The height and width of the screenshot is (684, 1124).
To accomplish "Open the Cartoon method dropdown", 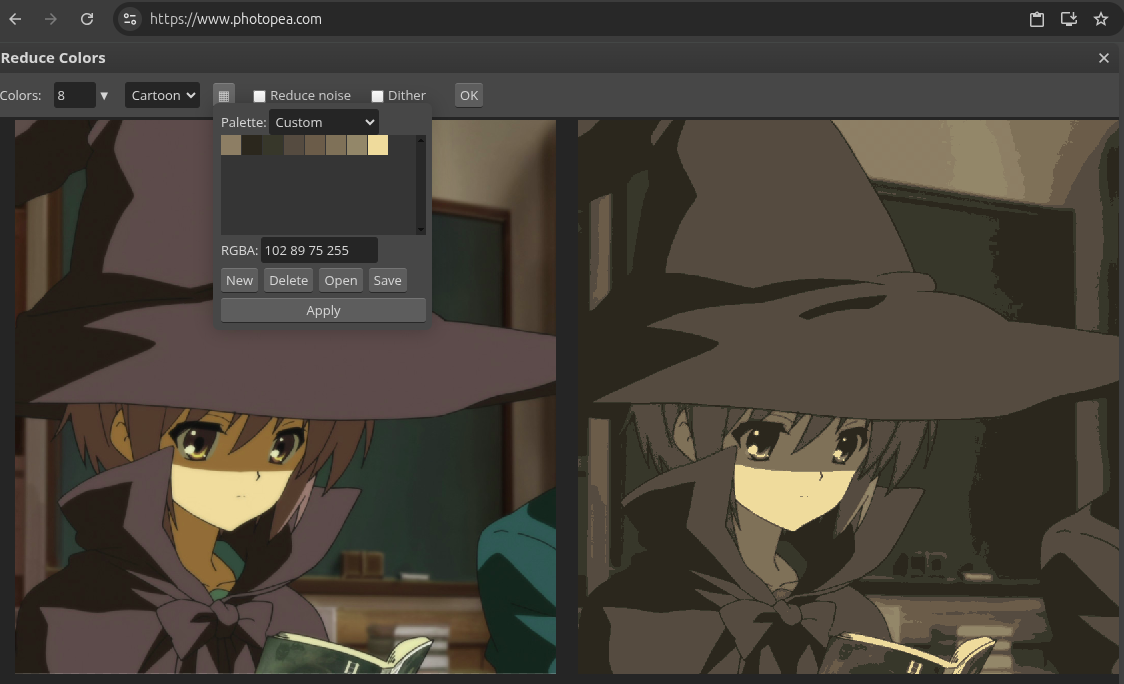I will 163,95.
